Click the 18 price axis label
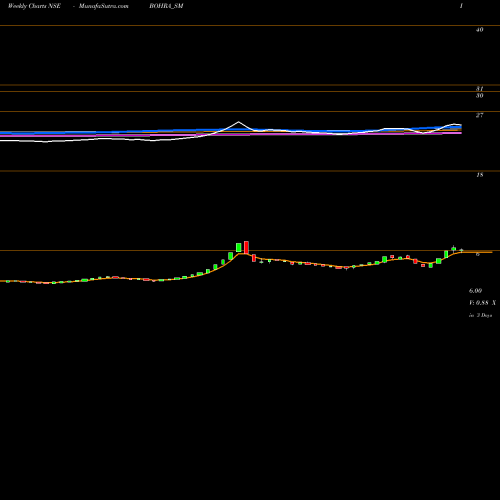This screenshot has height=500, width=500. point(479,175)
